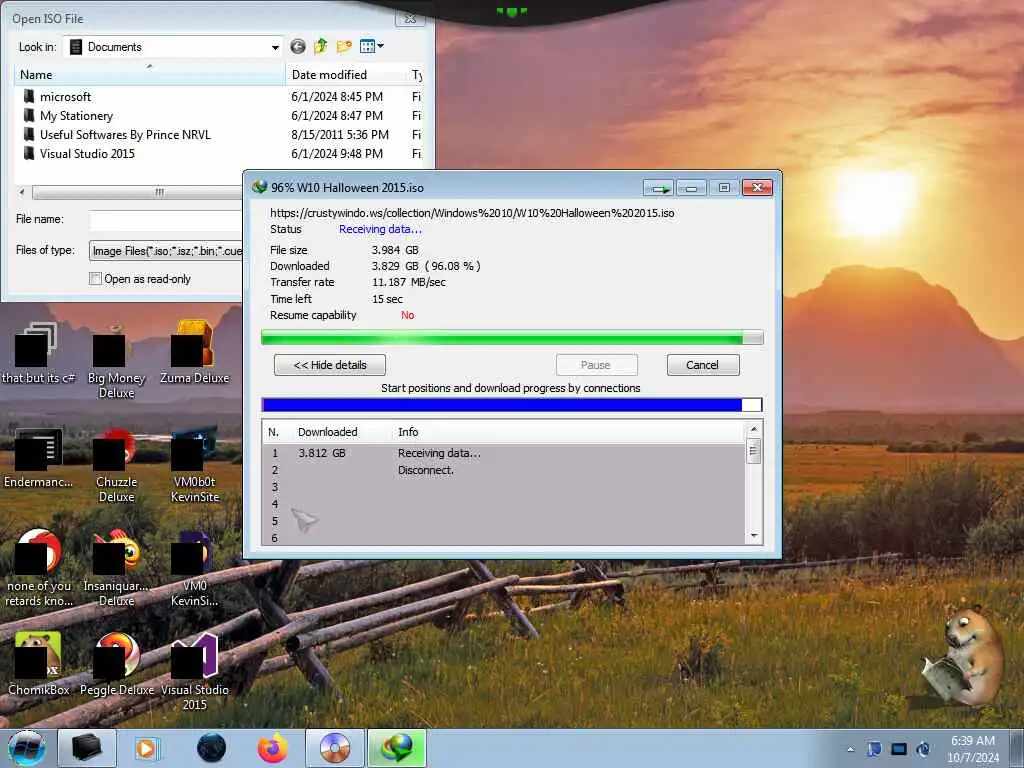Switch to download manager taskbar button
This screenshot has width=1024, height=768.
pos(397,748)
